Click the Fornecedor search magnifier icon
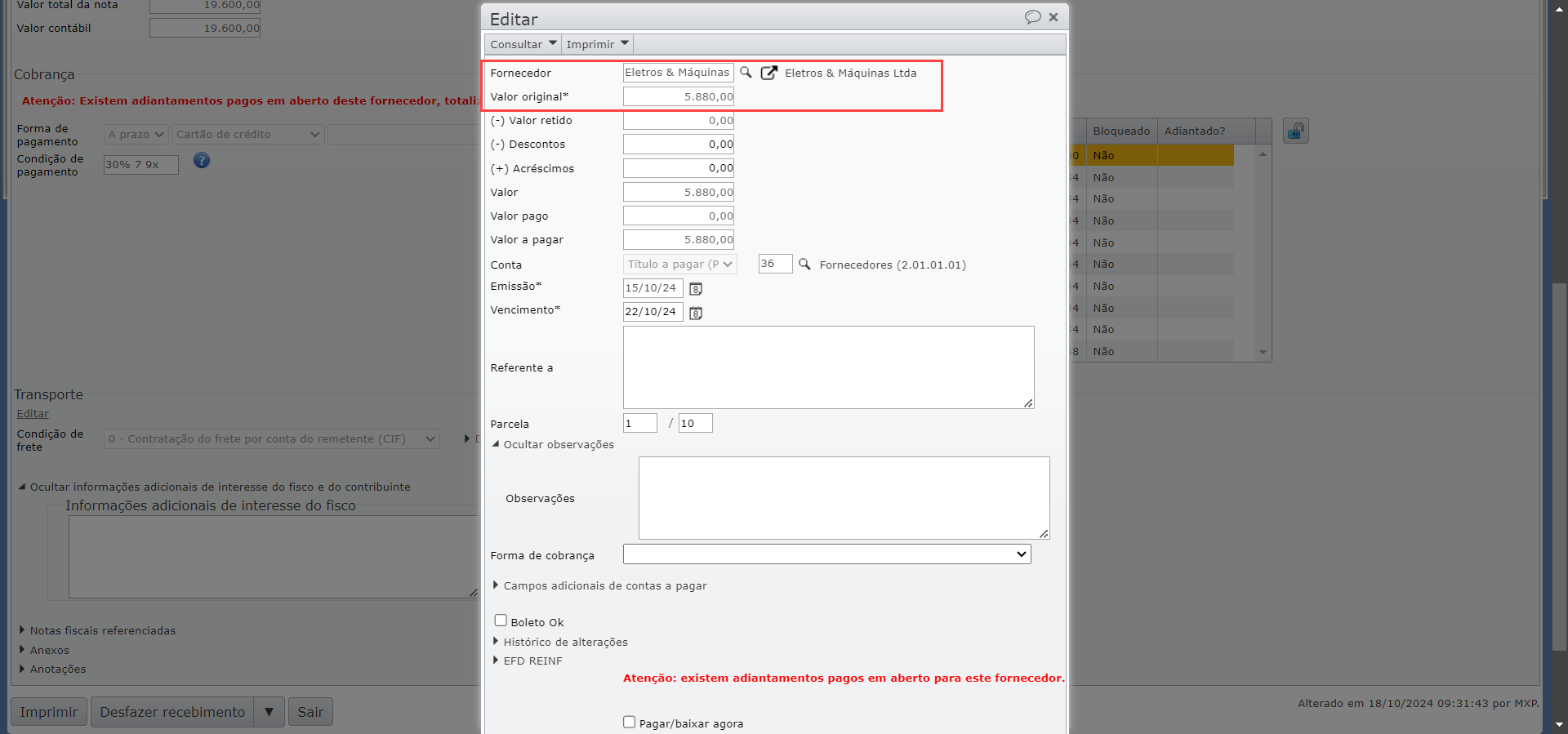This screenshot has width=1568, height=734. (746, 73)
